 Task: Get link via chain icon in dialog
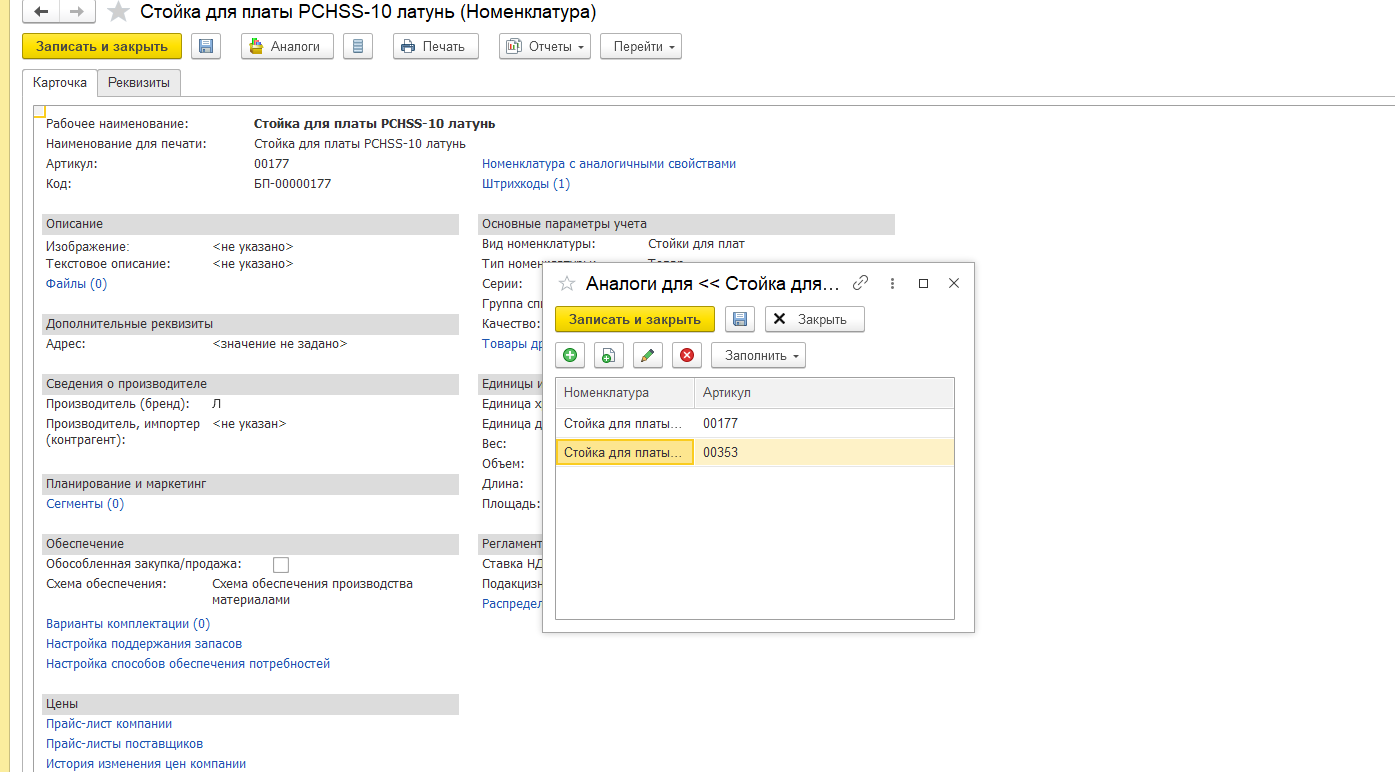pos(860,283)
